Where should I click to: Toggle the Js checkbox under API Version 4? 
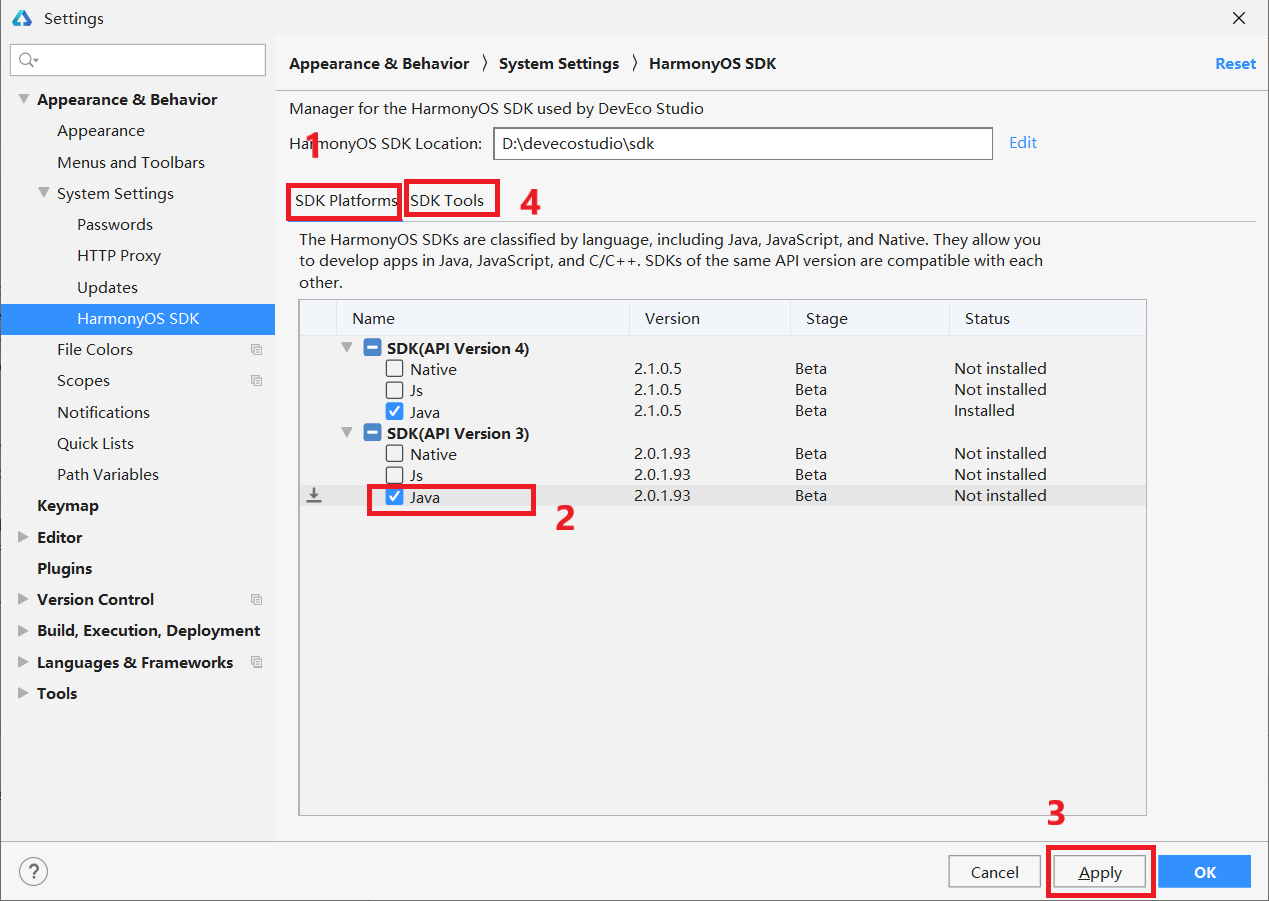395,389
